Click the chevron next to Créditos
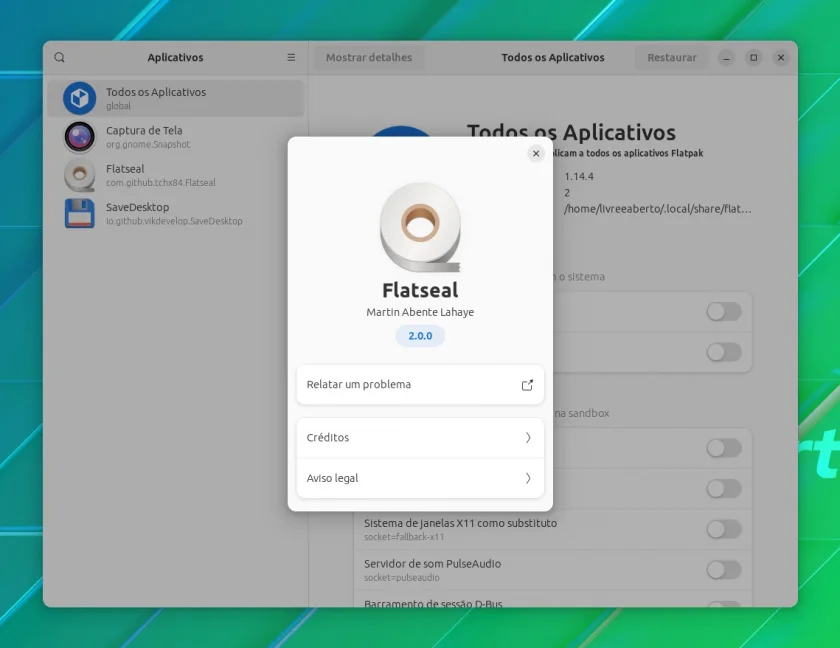Image resolution: width=840 pixels, height=648 pixels. [528, 438]
